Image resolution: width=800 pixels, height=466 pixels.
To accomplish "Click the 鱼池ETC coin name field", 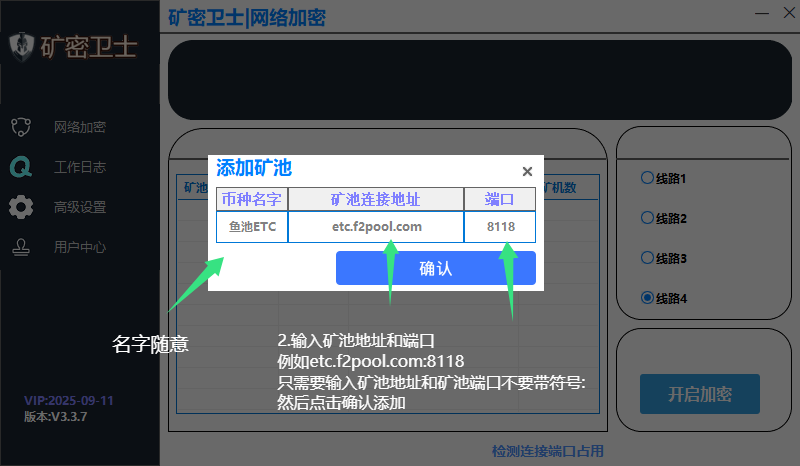I will click(x=252, y=227).
